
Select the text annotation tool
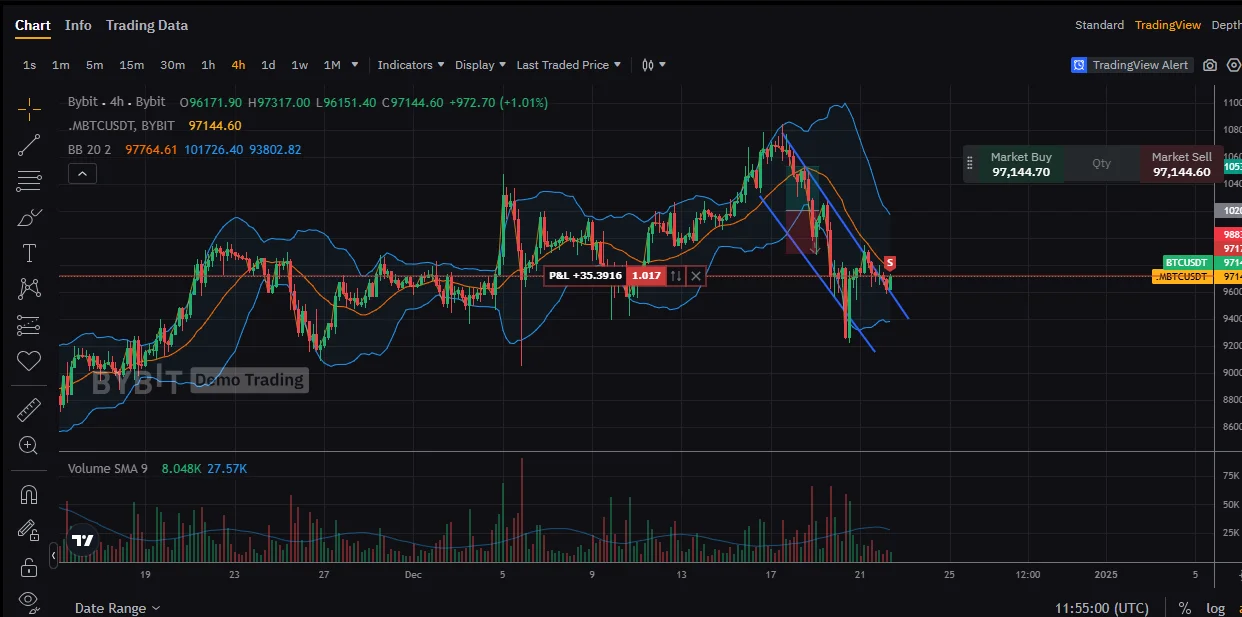[29, 253]
